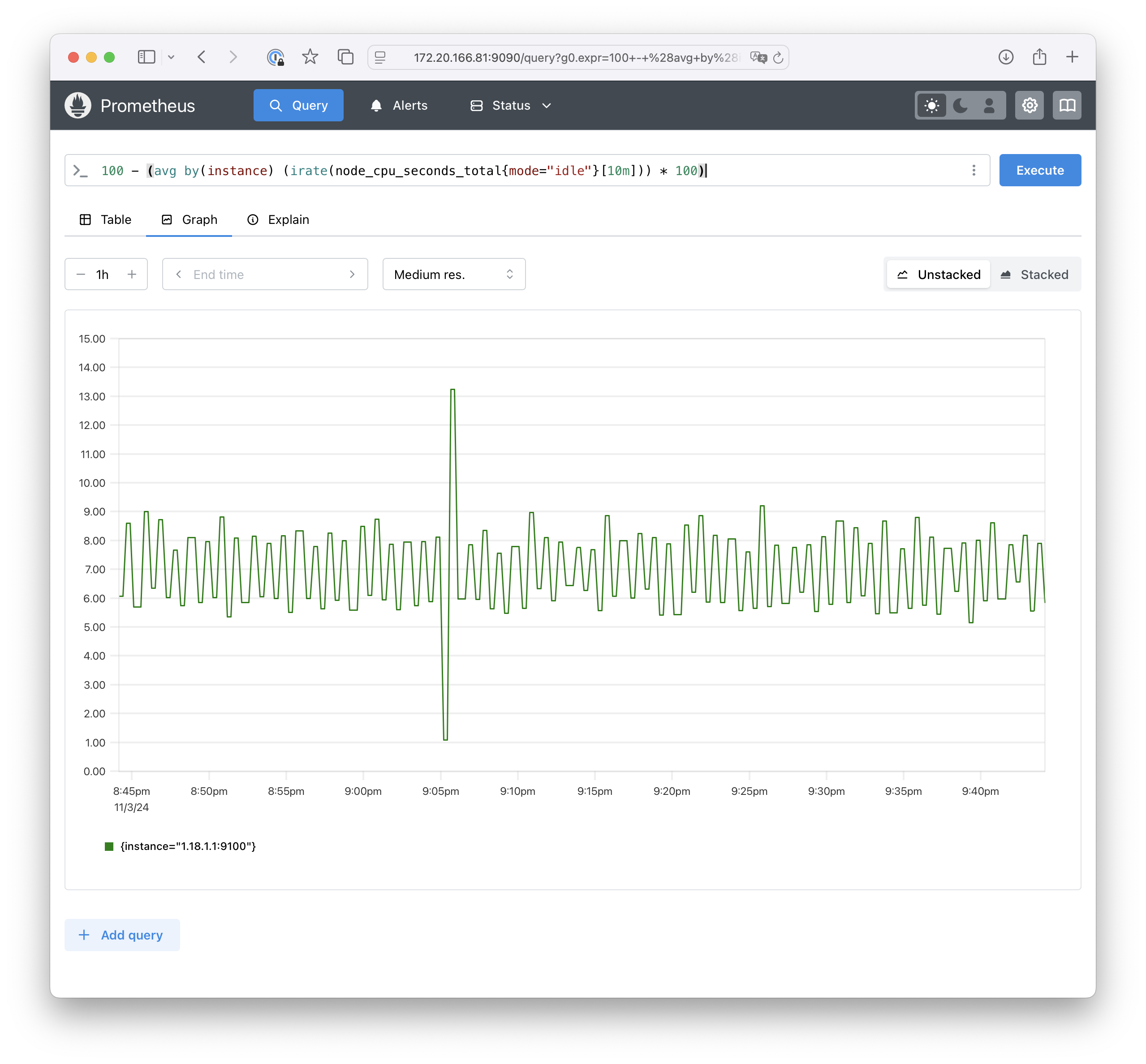Switch to dark theme moon icon
Viewport: 1146px width, 1064px height.
tap(960, 105)
